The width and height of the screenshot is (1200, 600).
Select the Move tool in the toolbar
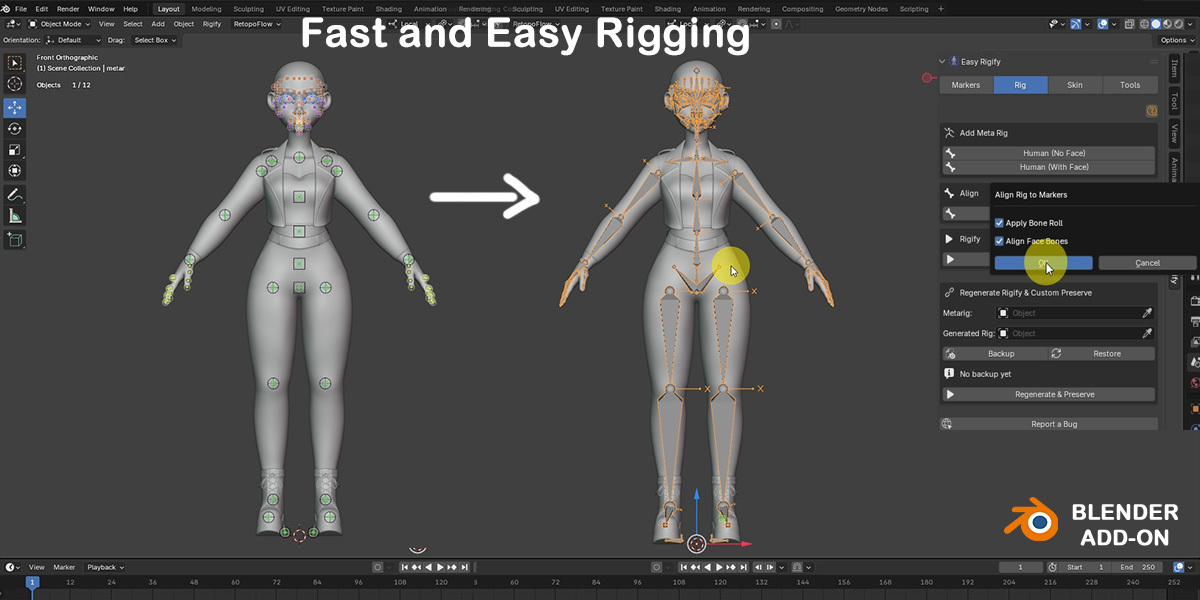point(15,107)
